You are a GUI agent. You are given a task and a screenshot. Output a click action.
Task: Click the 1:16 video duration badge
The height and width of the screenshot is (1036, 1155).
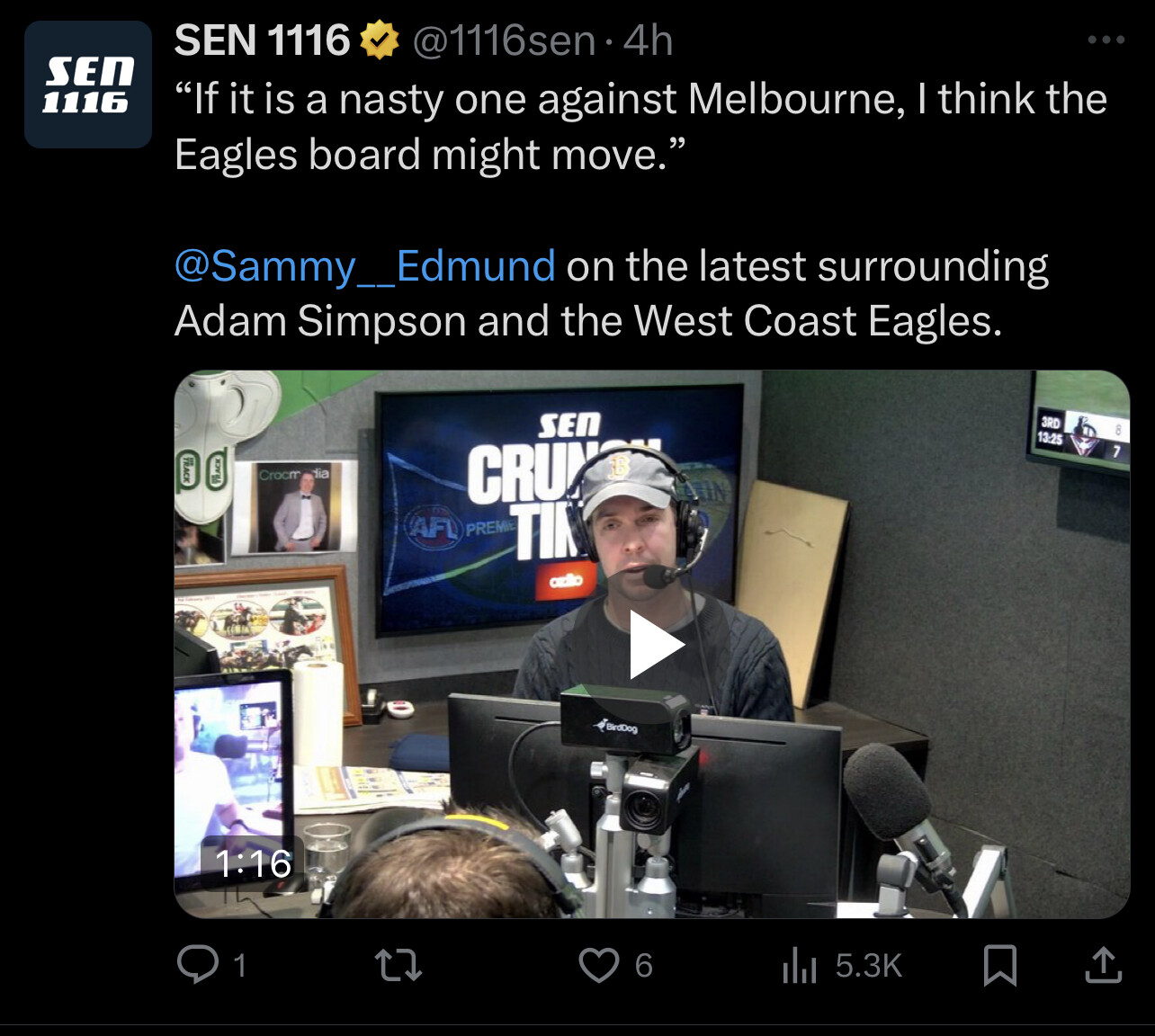click(253, 863)
